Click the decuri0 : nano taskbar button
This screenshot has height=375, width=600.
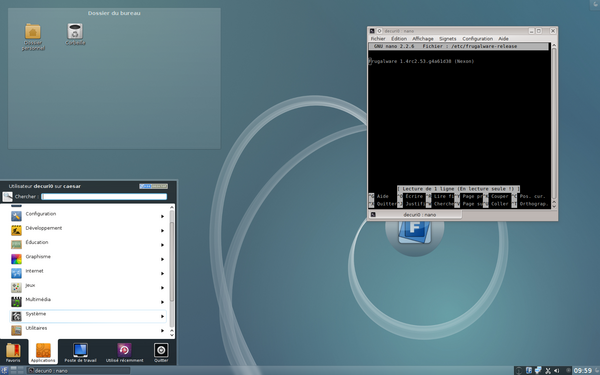click(78, 370)
